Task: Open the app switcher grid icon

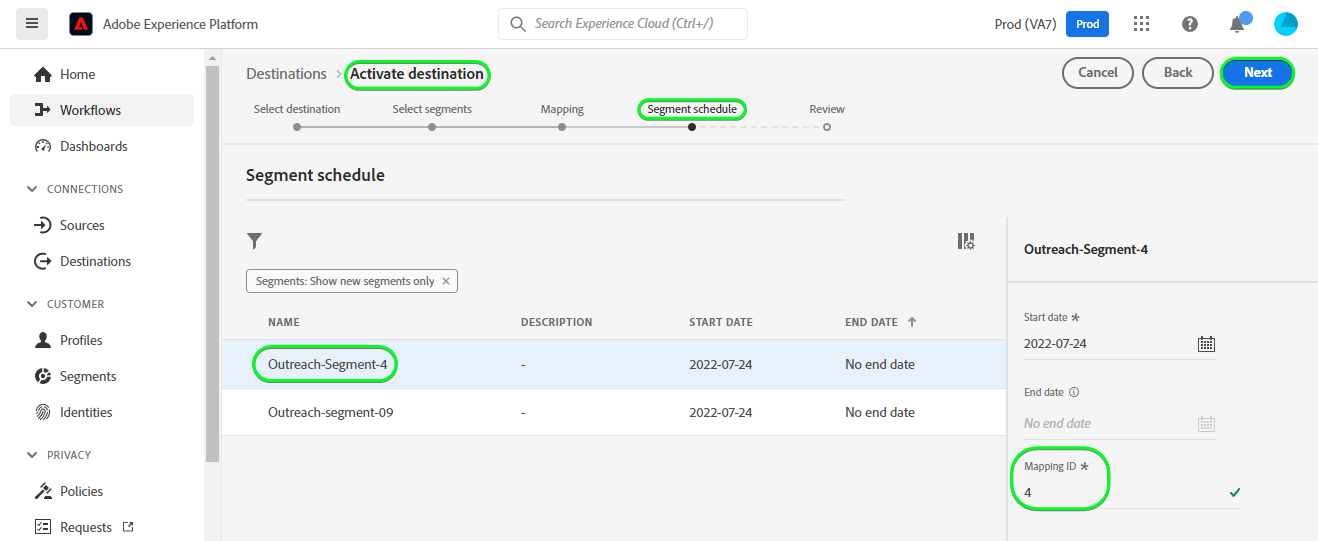Action: (x=1141, y=24)
